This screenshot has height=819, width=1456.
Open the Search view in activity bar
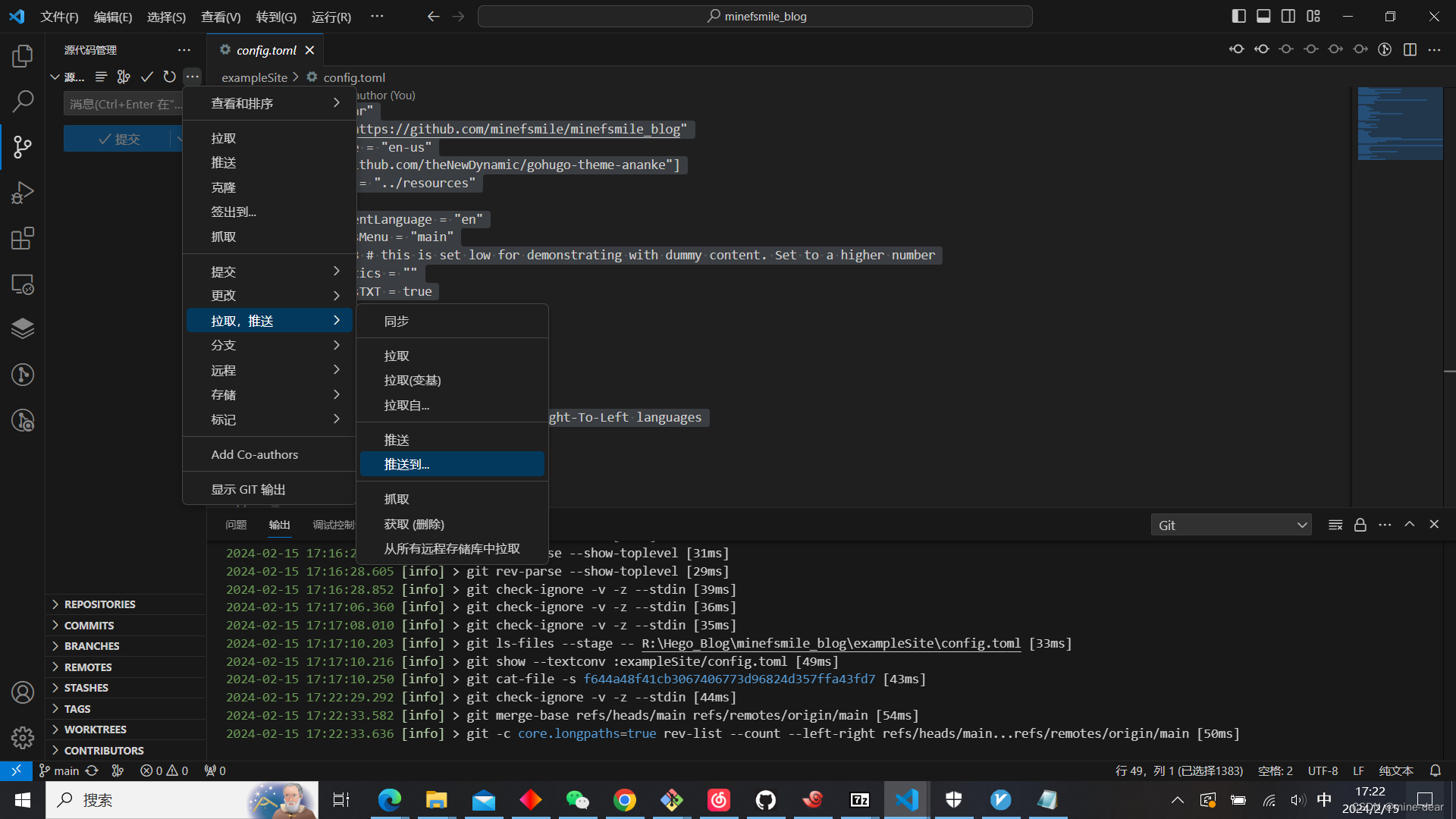tap(23, 101)
